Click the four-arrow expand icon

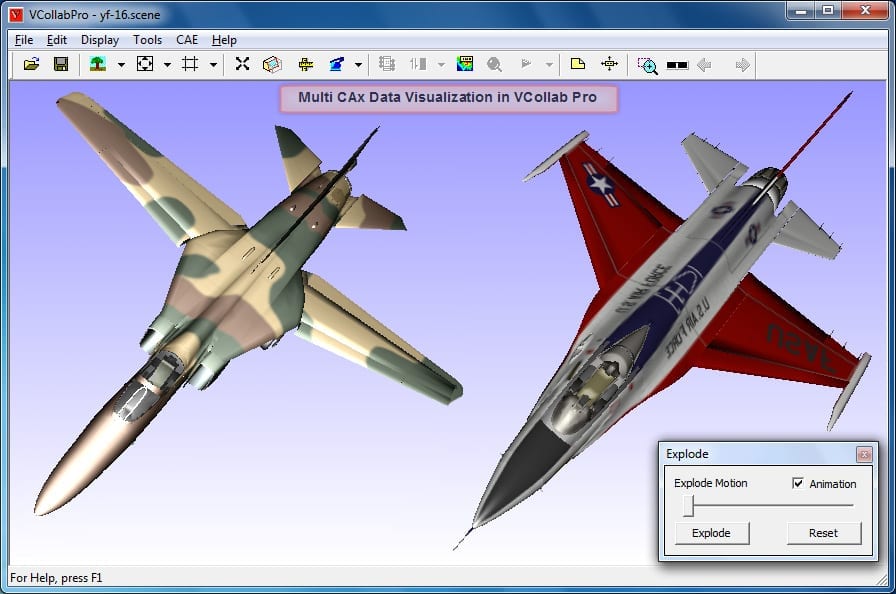[242, 64]
